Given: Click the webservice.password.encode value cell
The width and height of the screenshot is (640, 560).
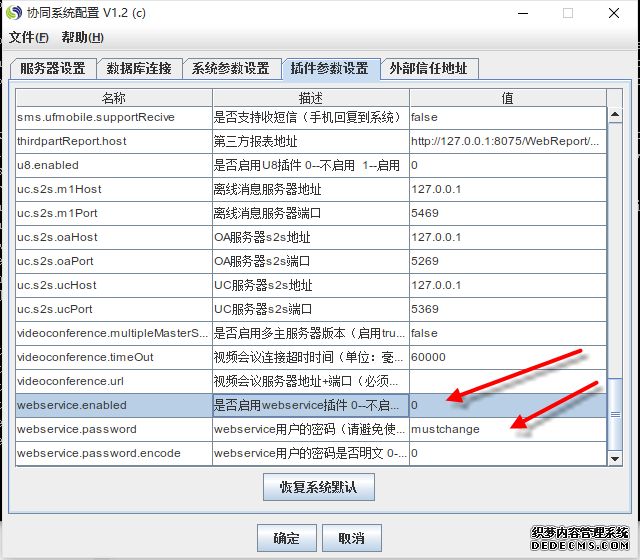Looking at the screenshot, I should click(x=508, y=453).
